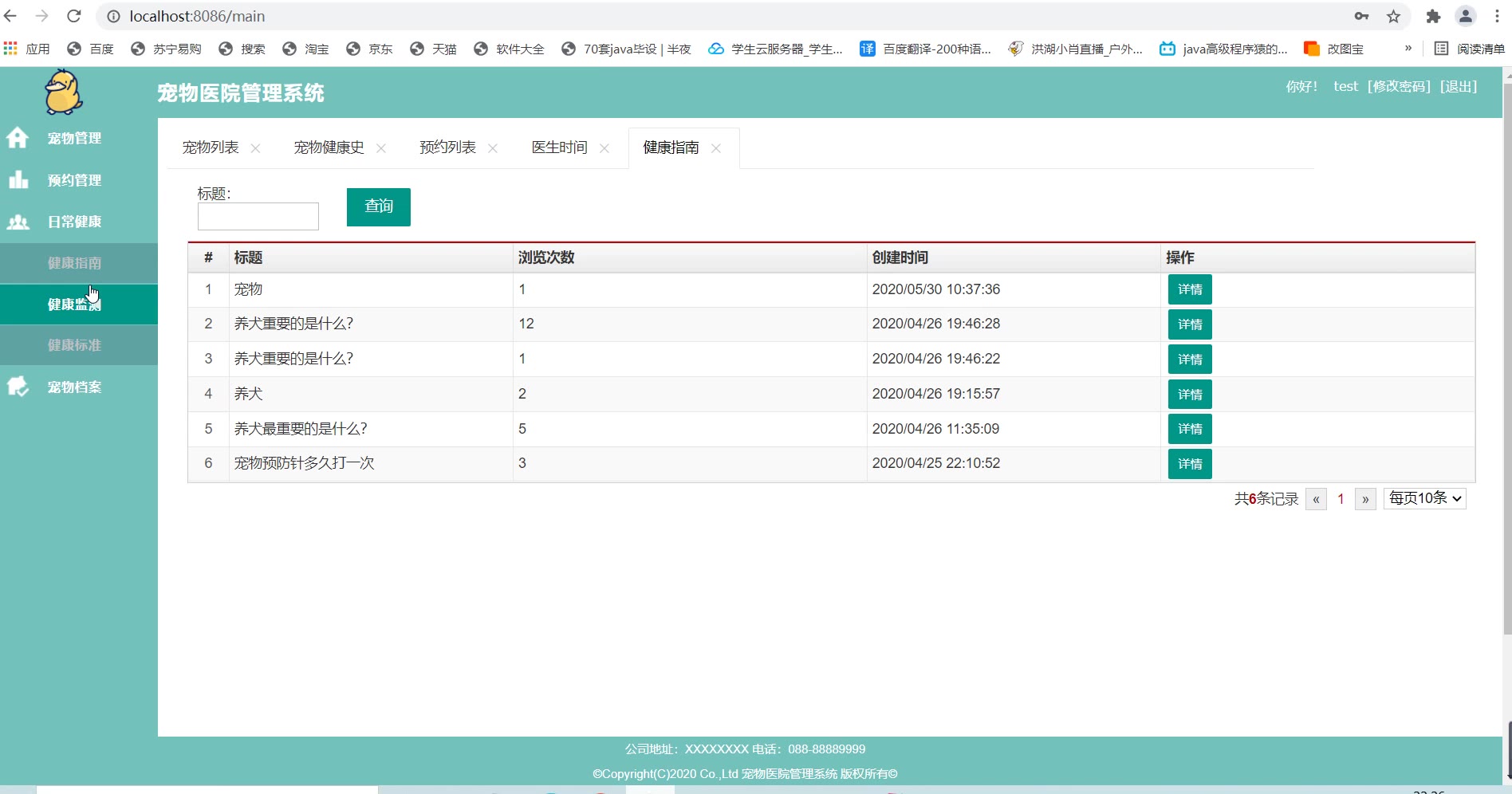Open the 每页10条 page size dropdown
Screen dimensions: 1512x794
(1425, 498)
